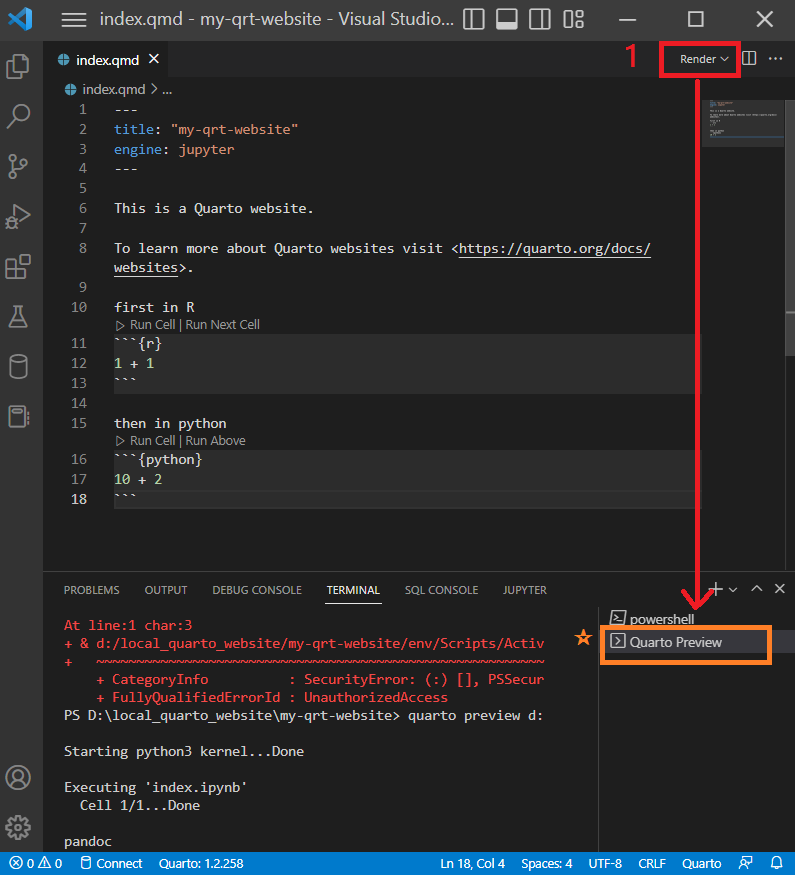
Task: Select the TERMINAL panel tab
Action: coord(353,590)
